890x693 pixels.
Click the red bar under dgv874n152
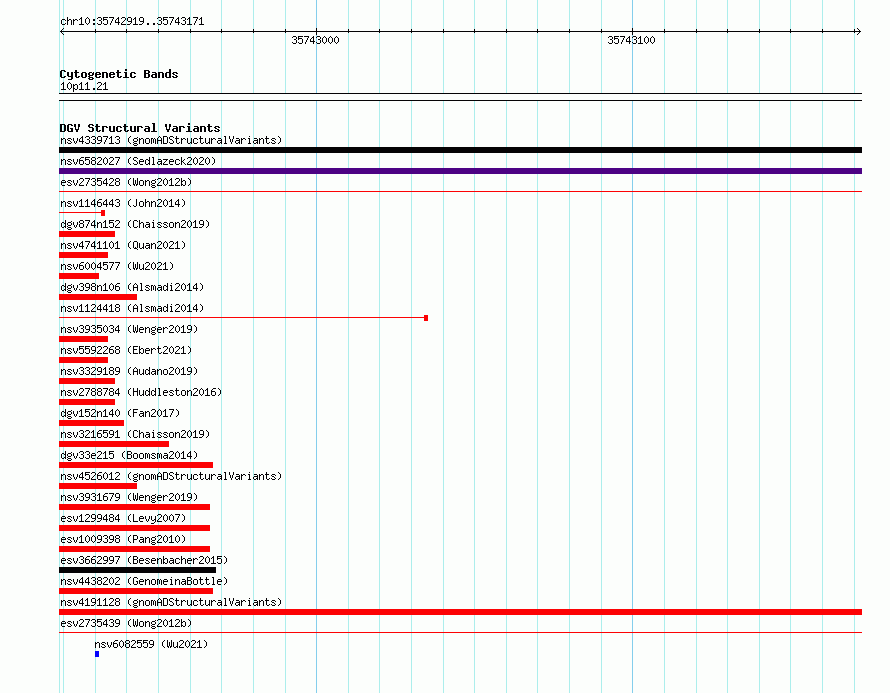[87, 234]
